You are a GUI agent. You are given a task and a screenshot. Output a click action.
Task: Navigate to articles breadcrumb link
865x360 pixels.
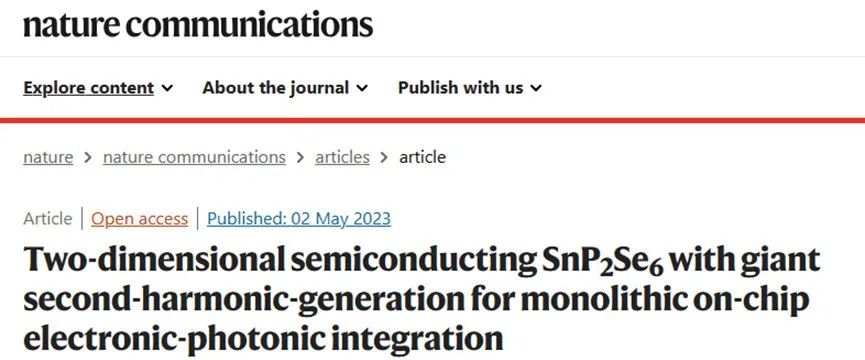(342, 157)
